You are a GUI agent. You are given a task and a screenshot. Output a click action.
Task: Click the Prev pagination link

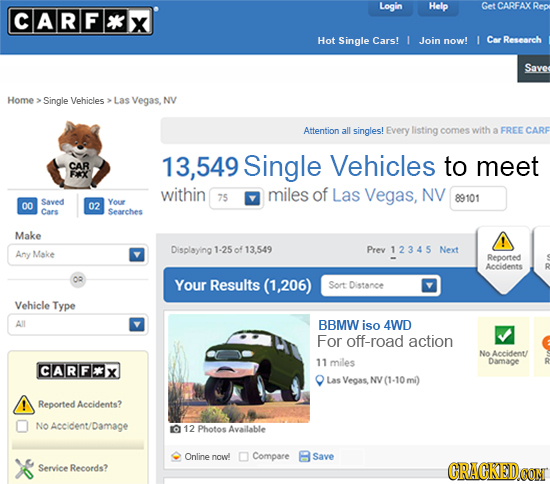(376, 250)
